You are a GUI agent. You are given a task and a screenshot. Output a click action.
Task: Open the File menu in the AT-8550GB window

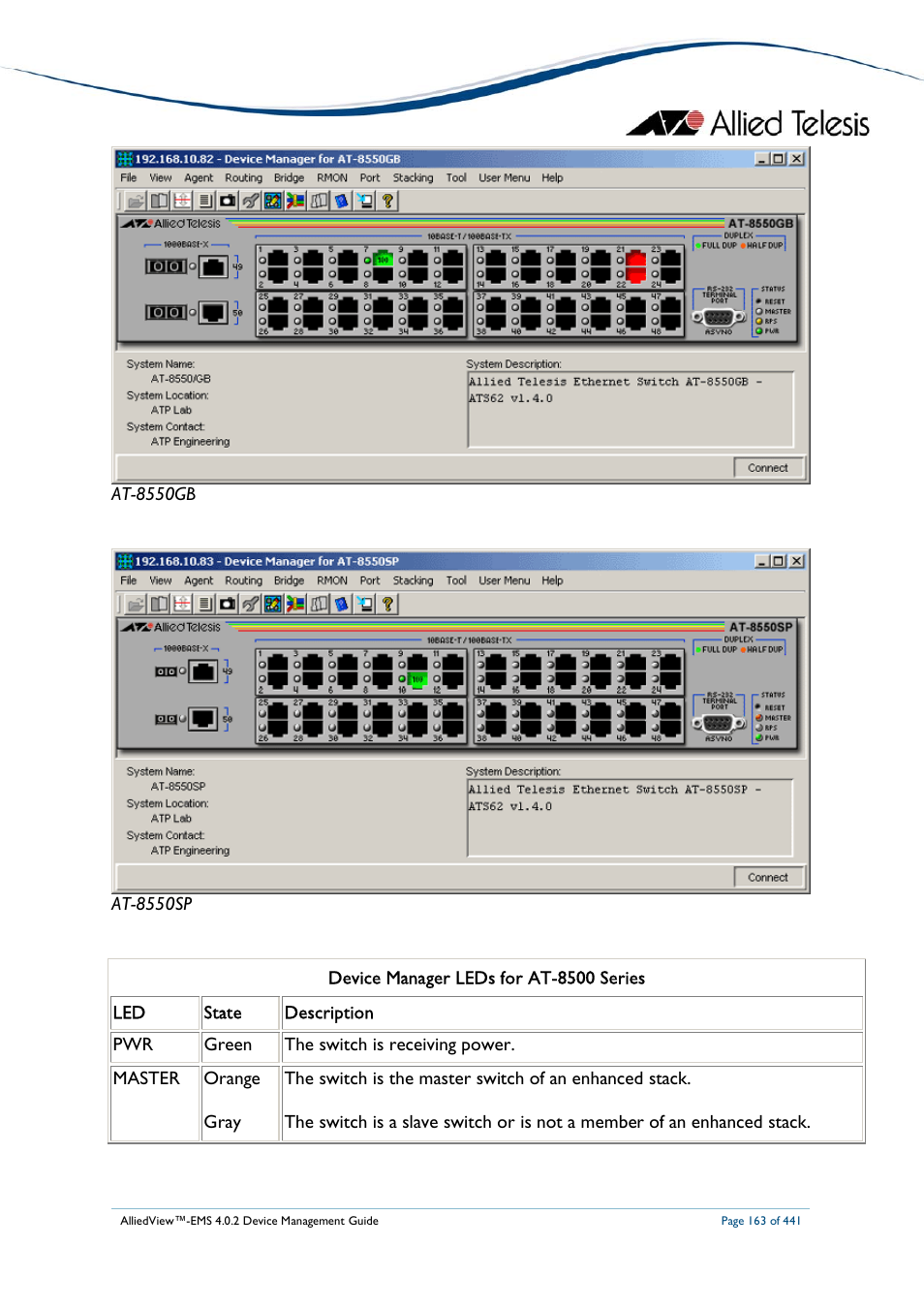click(x=129, y=178)
